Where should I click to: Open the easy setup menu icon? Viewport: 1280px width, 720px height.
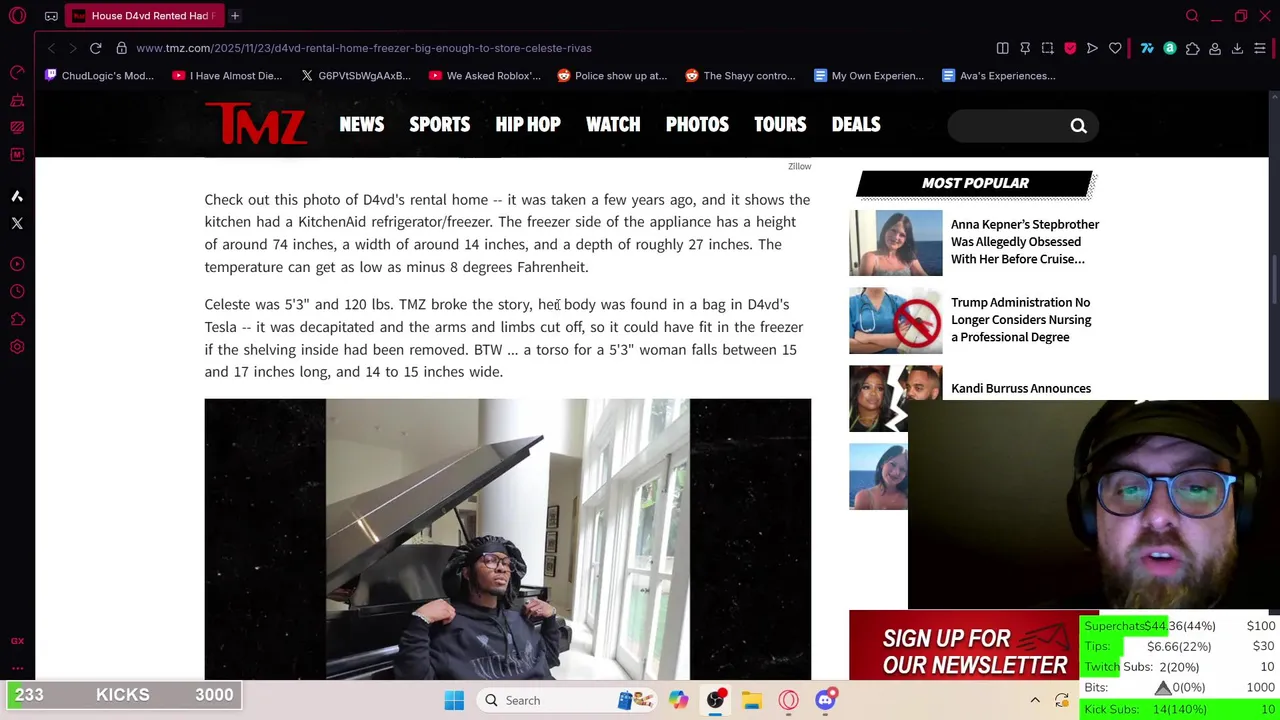tap(1260, 48)
